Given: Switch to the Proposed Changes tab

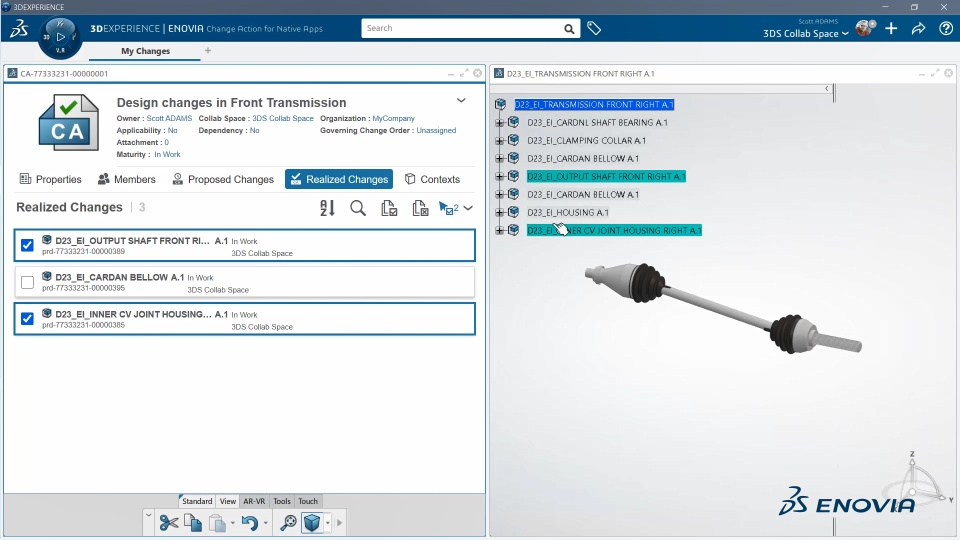Looking at the screenshot, I should [223, 179].
